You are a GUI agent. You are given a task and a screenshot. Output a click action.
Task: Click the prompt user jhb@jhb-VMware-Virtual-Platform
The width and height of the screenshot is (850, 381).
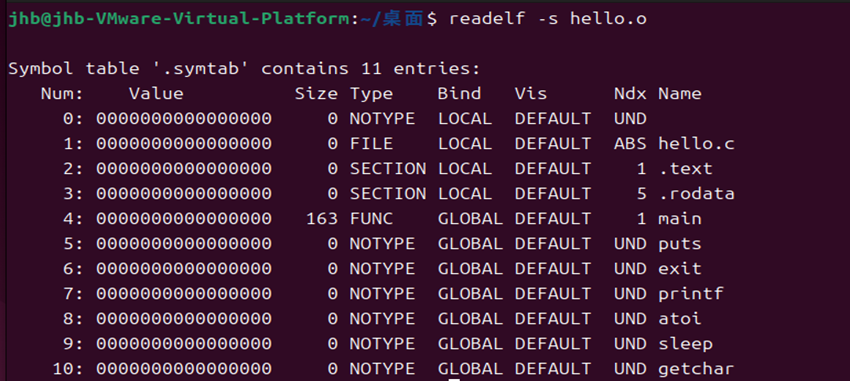pyautogui.click(x=179, y=19)
